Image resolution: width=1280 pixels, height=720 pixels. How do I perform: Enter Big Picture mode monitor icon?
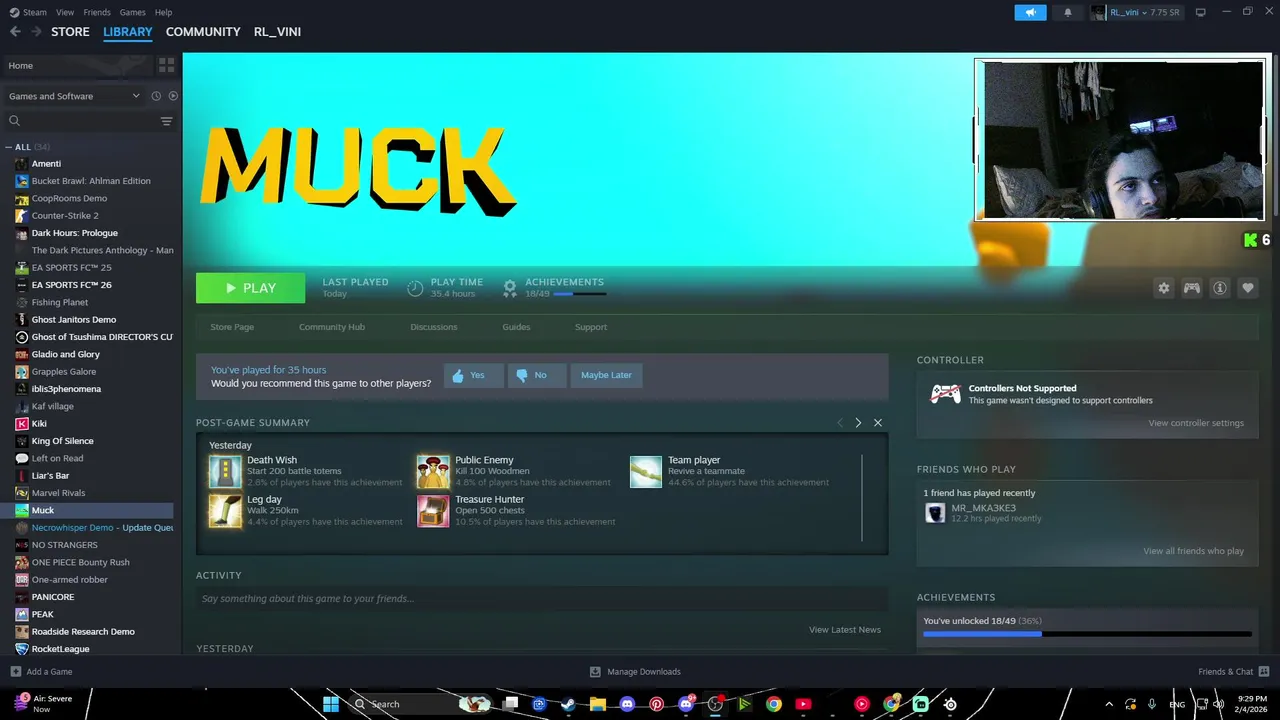click(x=1201, y=12)
